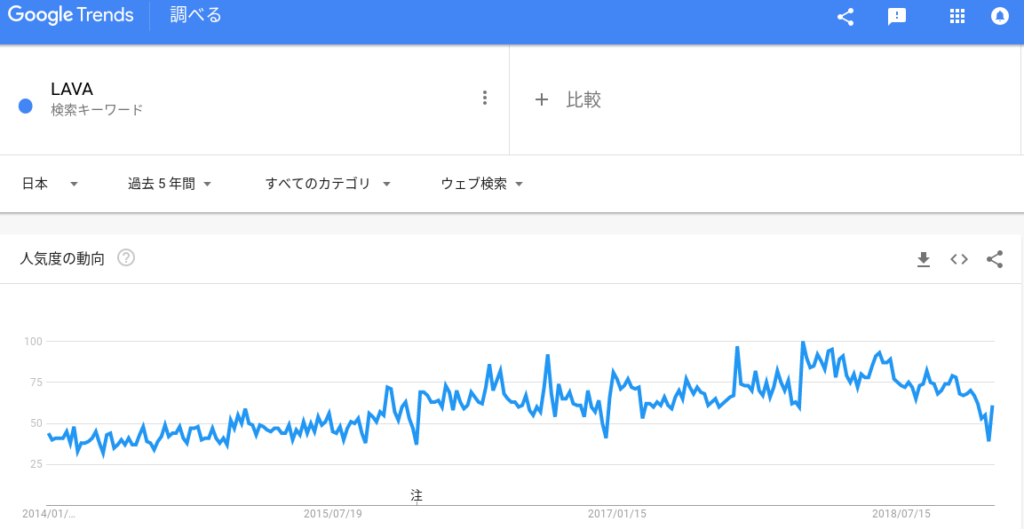Open the embed code icon for the chart
This screenshot has height=529, width=1024.
959,259
